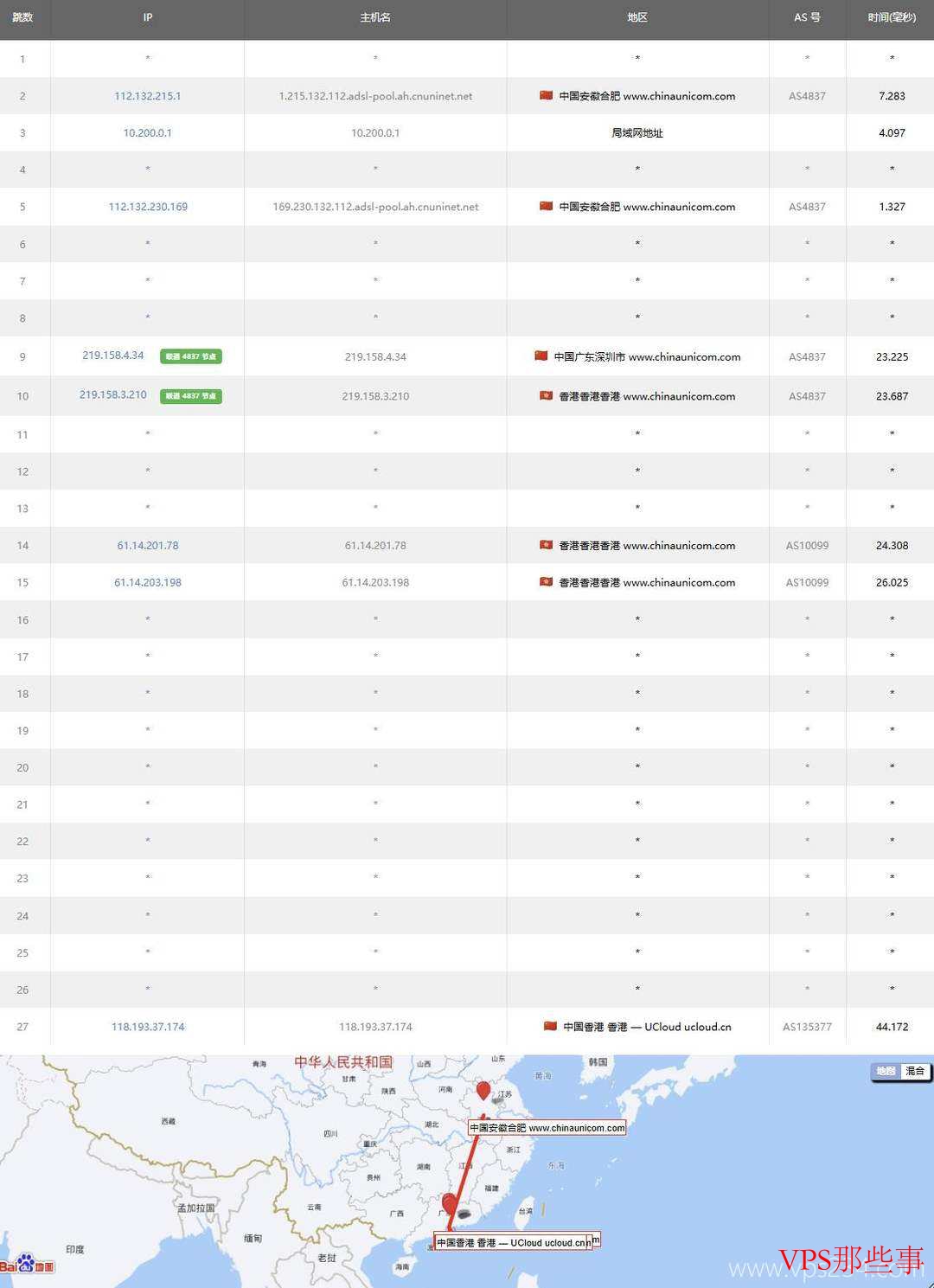Screen dimensions: 934x1288
Task: Click China flag in hop 2 row
Action: (546, 95)
